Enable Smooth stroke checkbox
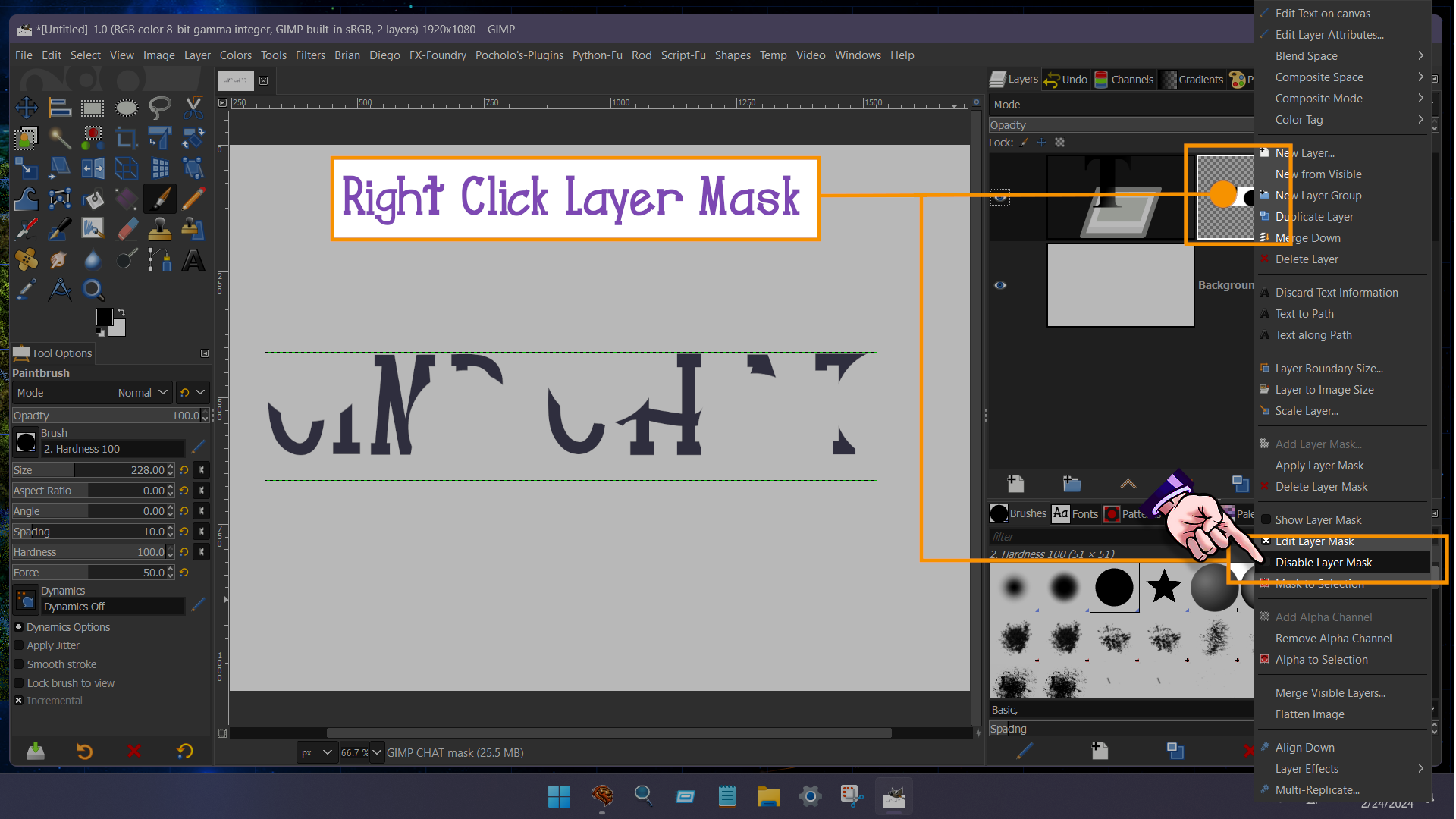1456x819 pixels. (19, 664)
